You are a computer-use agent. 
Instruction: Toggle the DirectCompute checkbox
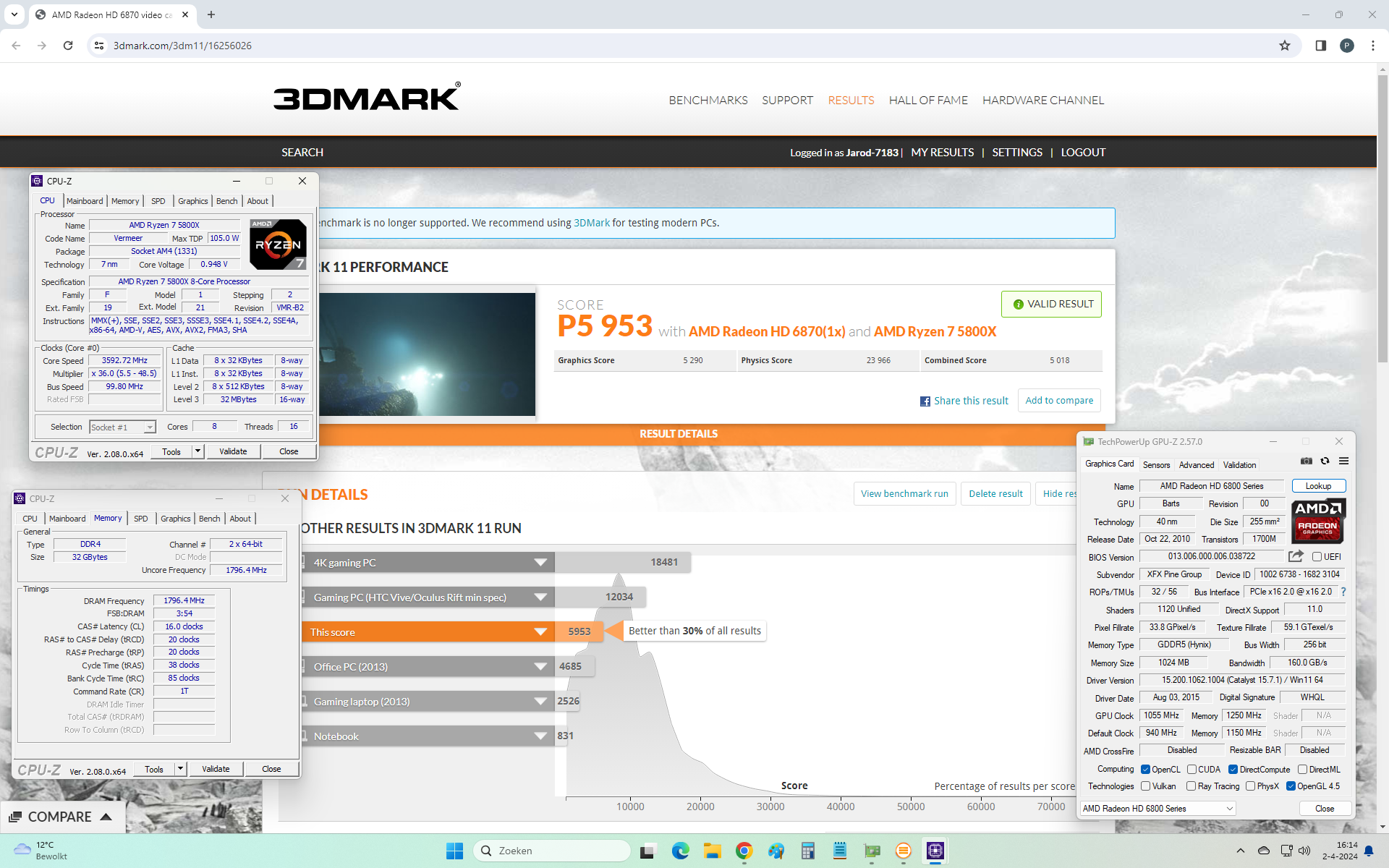coord(1233,769)
